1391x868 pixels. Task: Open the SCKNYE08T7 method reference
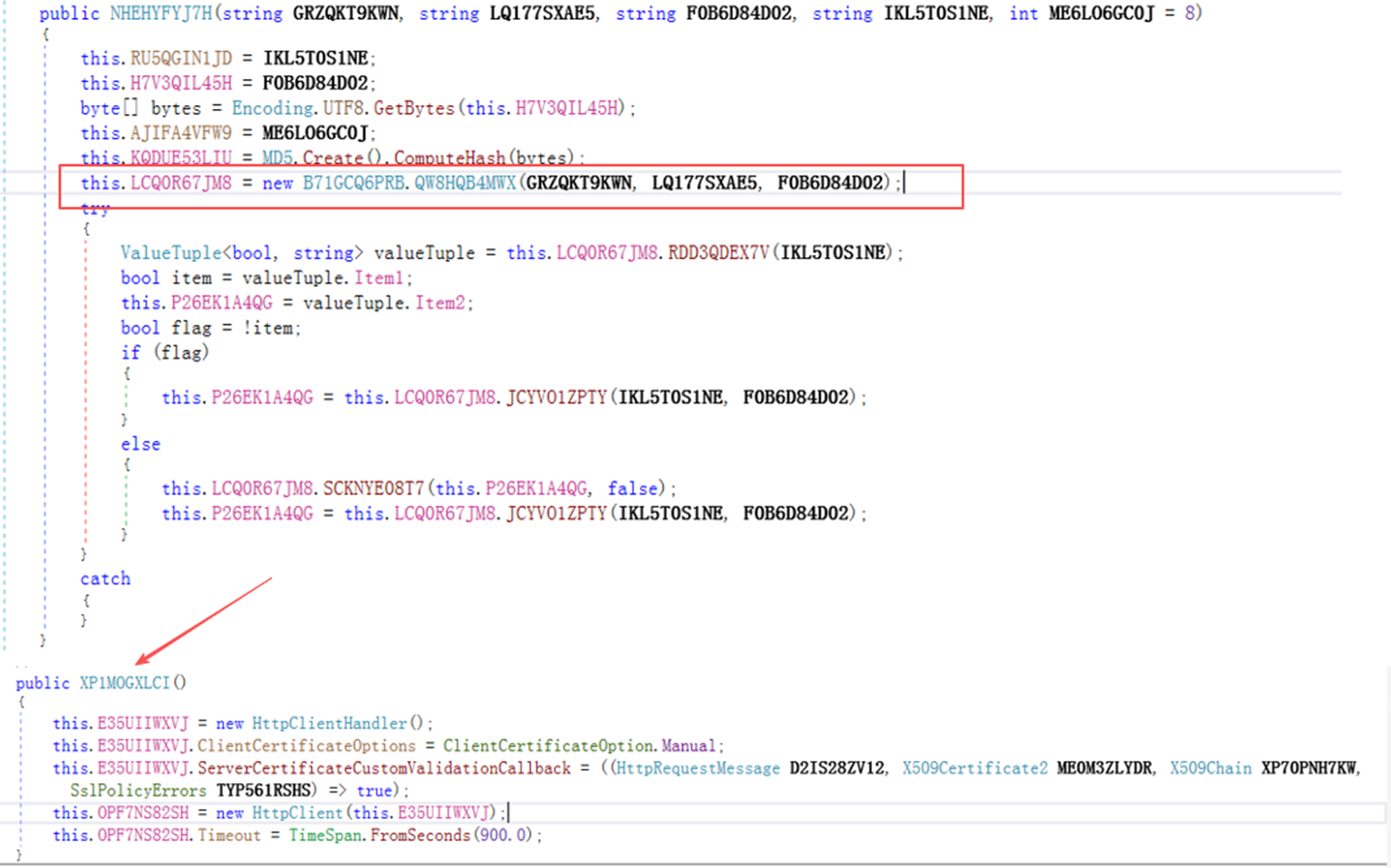[374, 488]
